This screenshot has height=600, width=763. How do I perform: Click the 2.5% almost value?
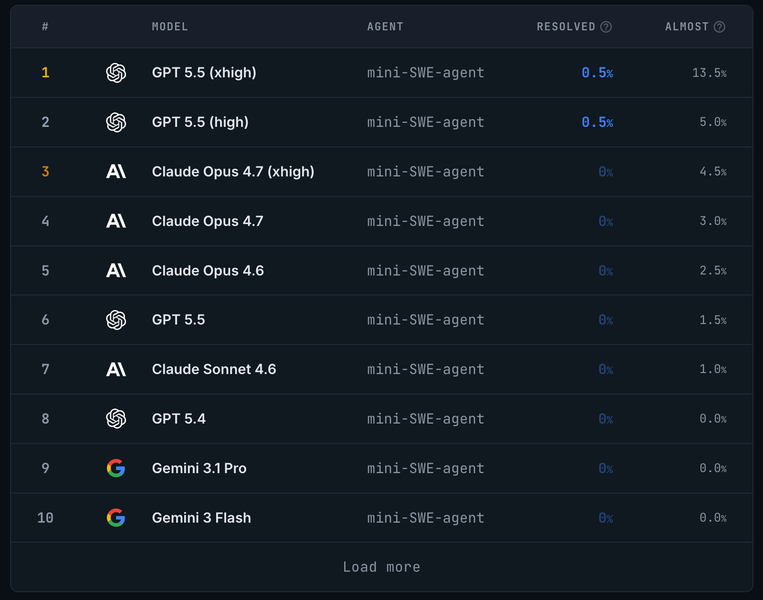click(x=713, y=271)
